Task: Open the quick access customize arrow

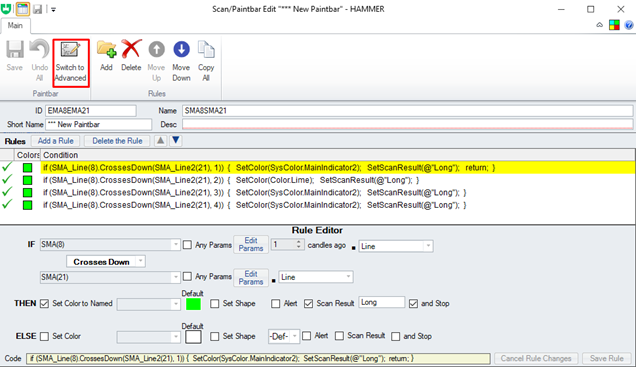Action: coord(54,9)
